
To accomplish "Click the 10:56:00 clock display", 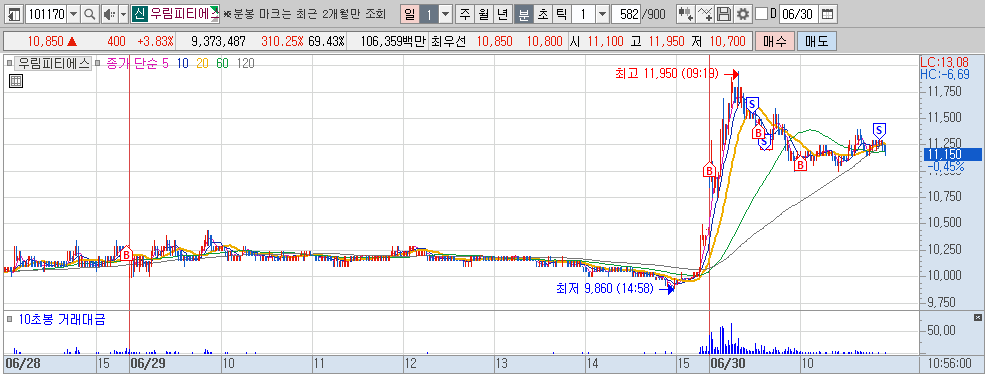I will tap(951, 364).
